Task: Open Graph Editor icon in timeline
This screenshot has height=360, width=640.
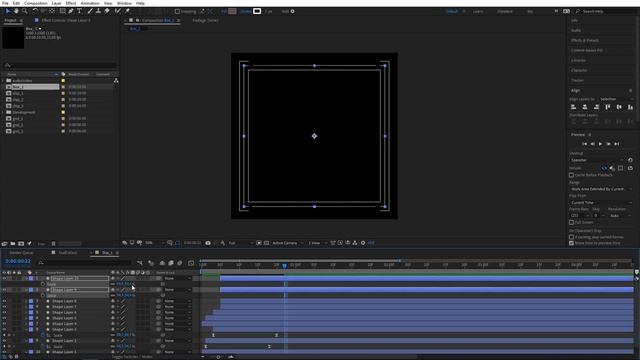Action: [191, 263]
